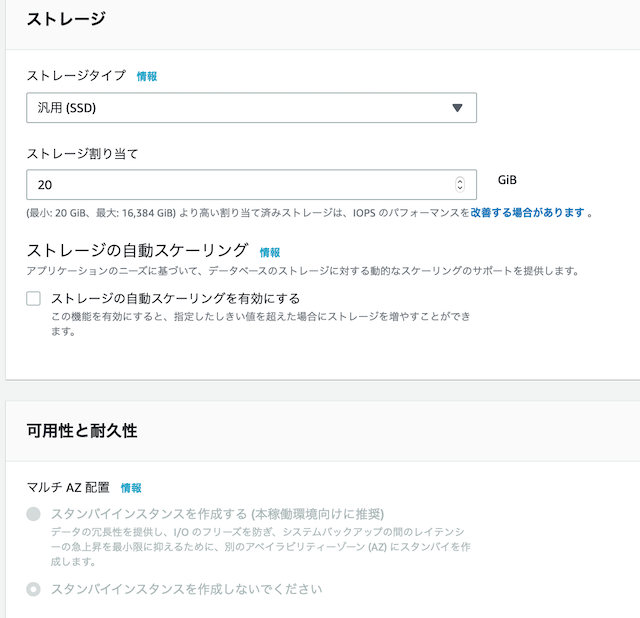Click the 情報 link next to マルチ AZ 配置
Screen dimensions: 640x618
[x=131, y=488]
